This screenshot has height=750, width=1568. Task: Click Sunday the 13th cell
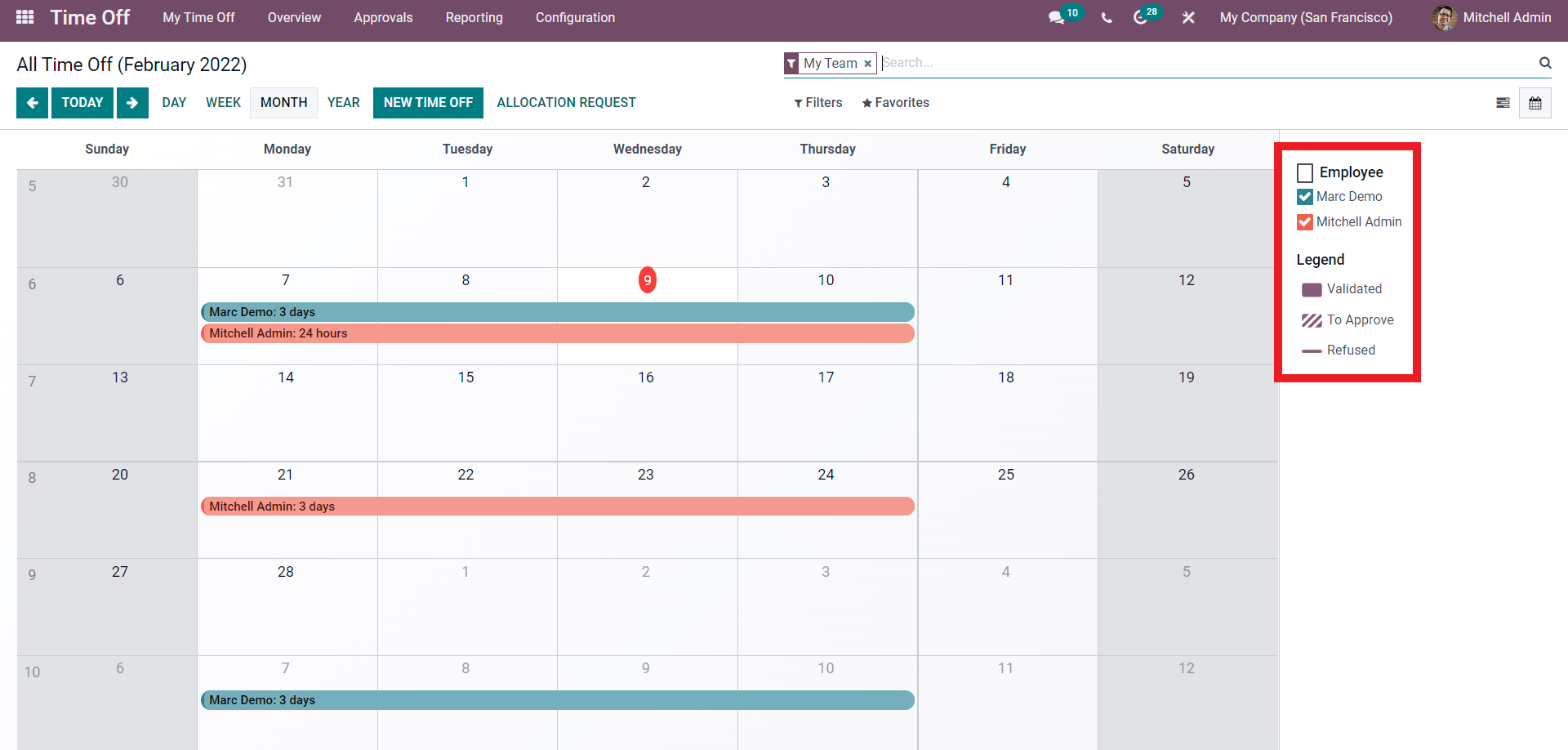(107, 413)
